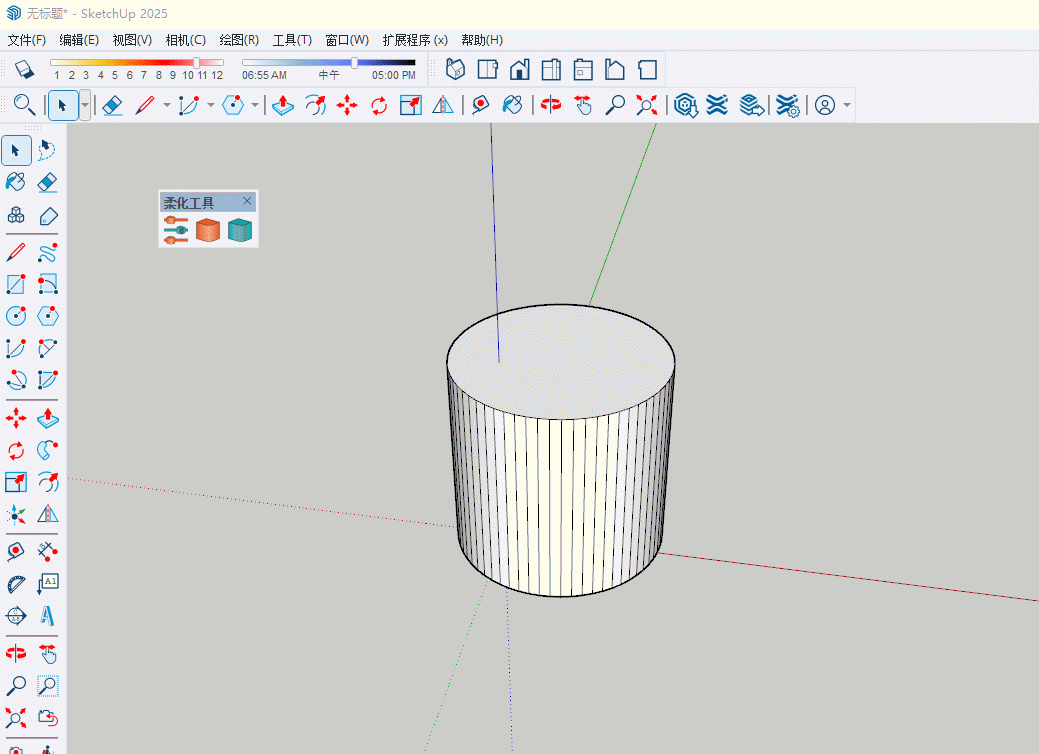Activate the Freehand drawing tool
This screenshot has height=754, width=1039.
pos(47,252)
